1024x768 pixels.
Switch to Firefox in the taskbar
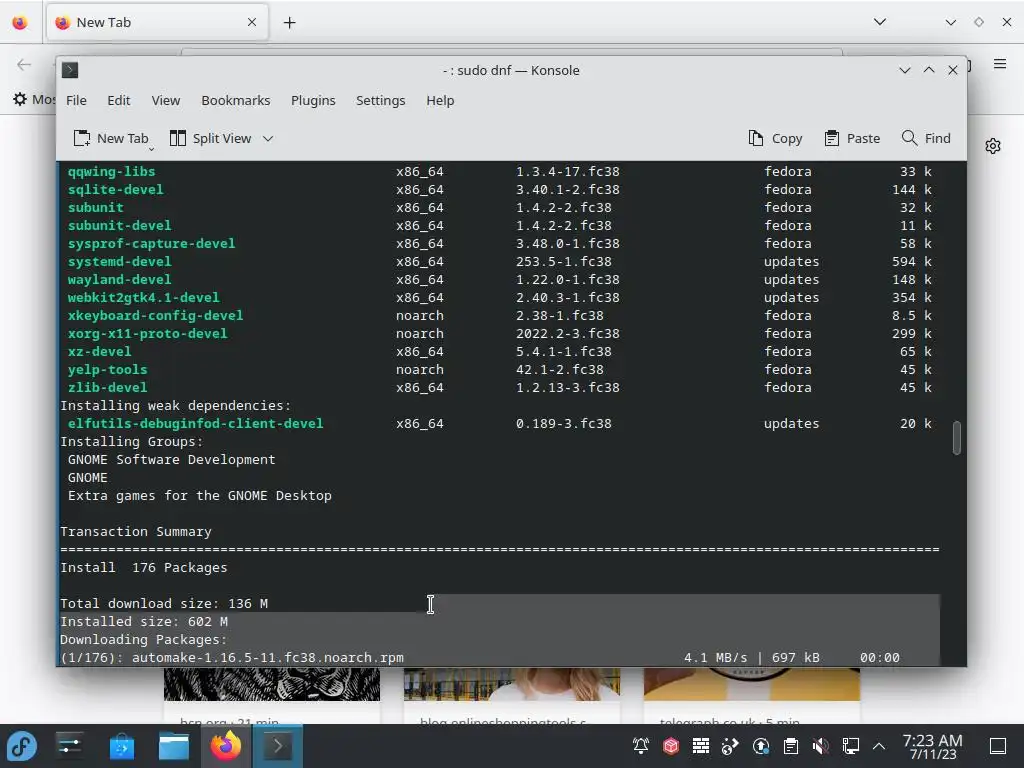point(225,746)
